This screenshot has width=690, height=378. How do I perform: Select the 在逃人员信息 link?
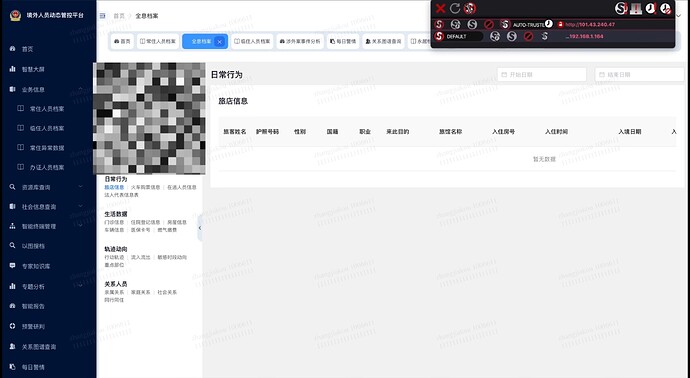pos(182,187)
